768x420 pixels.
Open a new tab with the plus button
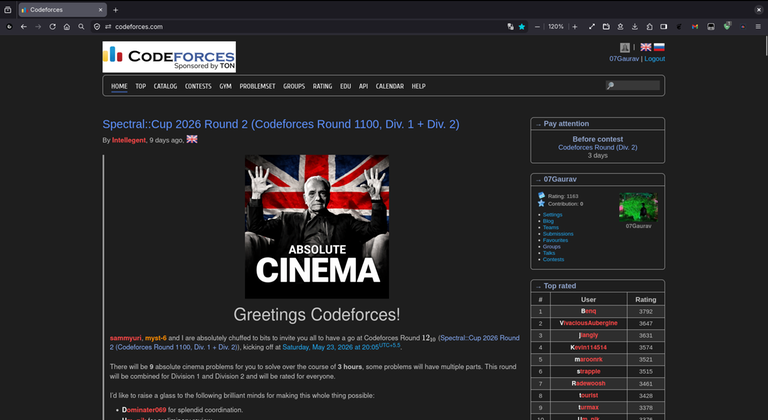pyautogui.click(x=116, y=10)
